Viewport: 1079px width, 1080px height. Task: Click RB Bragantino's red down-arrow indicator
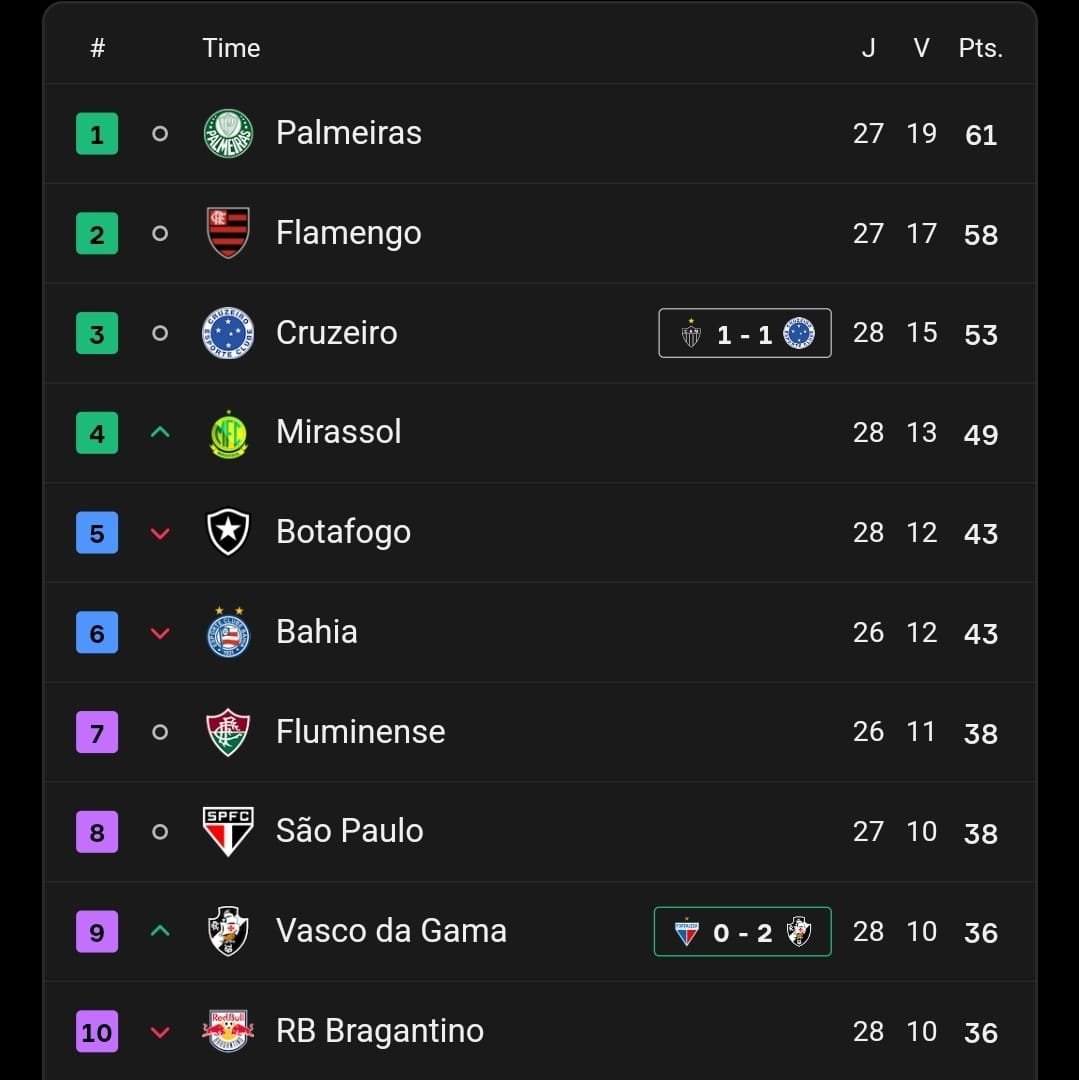(x=160, y=1032)
